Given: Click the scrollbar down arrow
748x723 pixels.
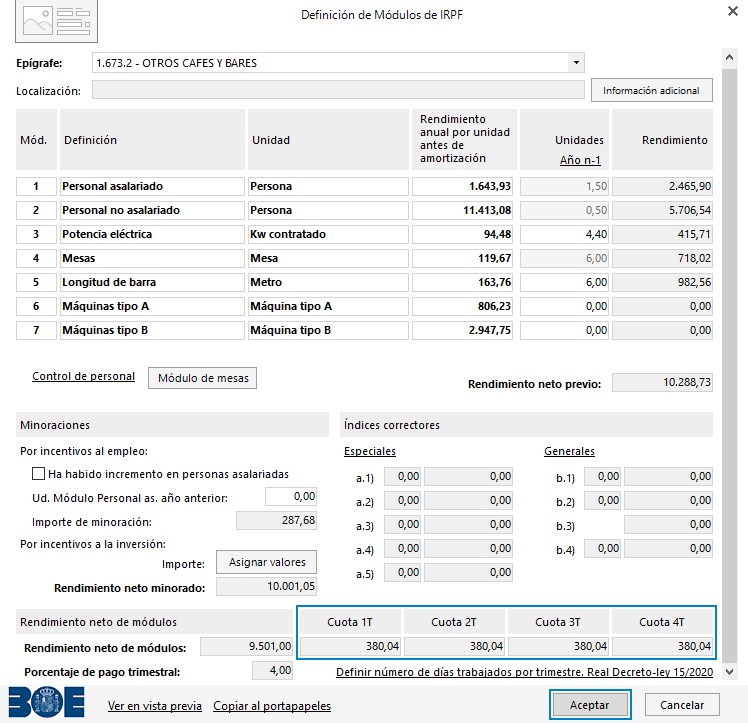Looking at the screenshot, I should 729,672.
